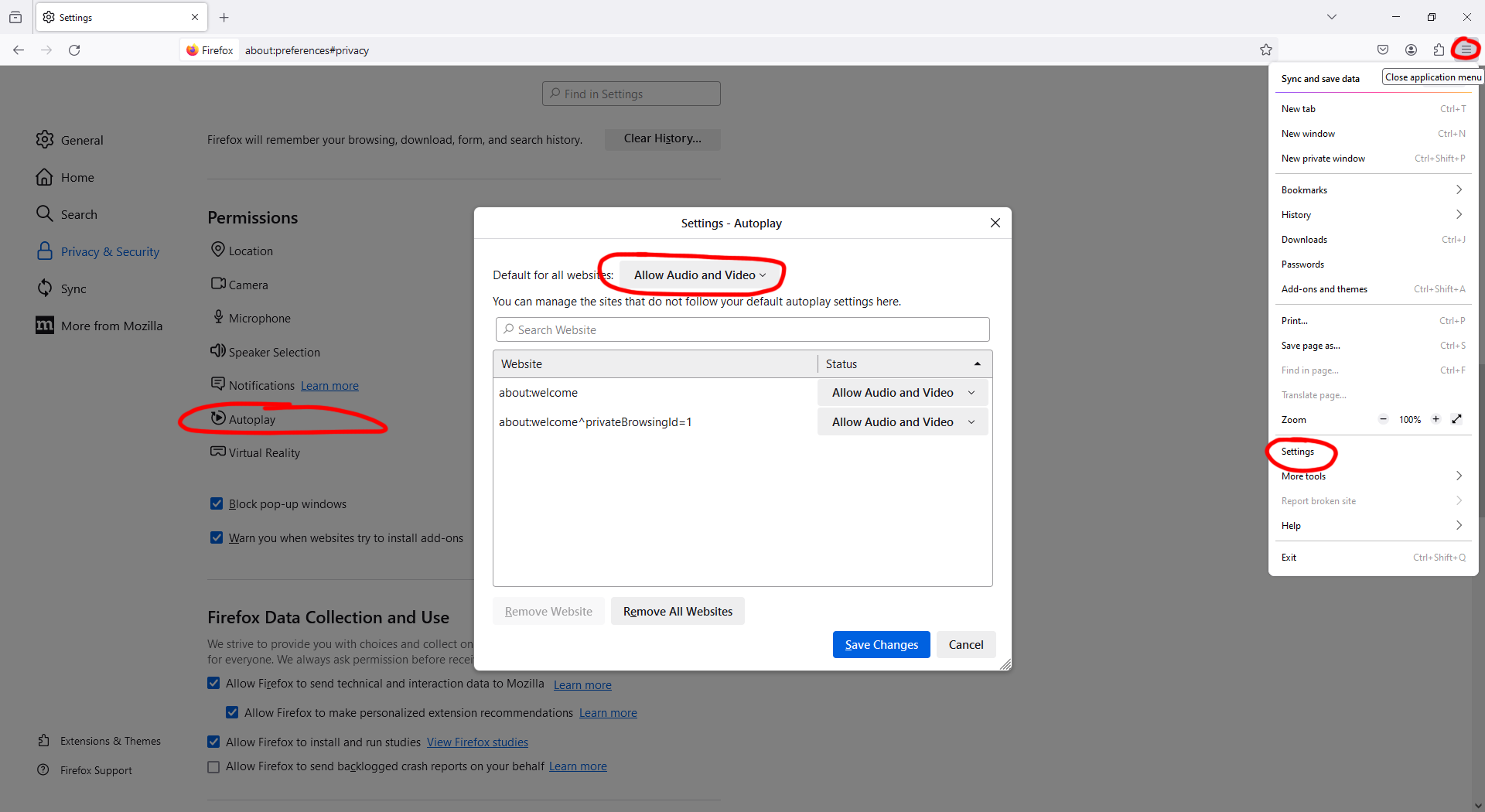Image resolution: width=1485 pixels, height=812 pixels.
Task: Click the reload page icon
Action: pos(74,50)
